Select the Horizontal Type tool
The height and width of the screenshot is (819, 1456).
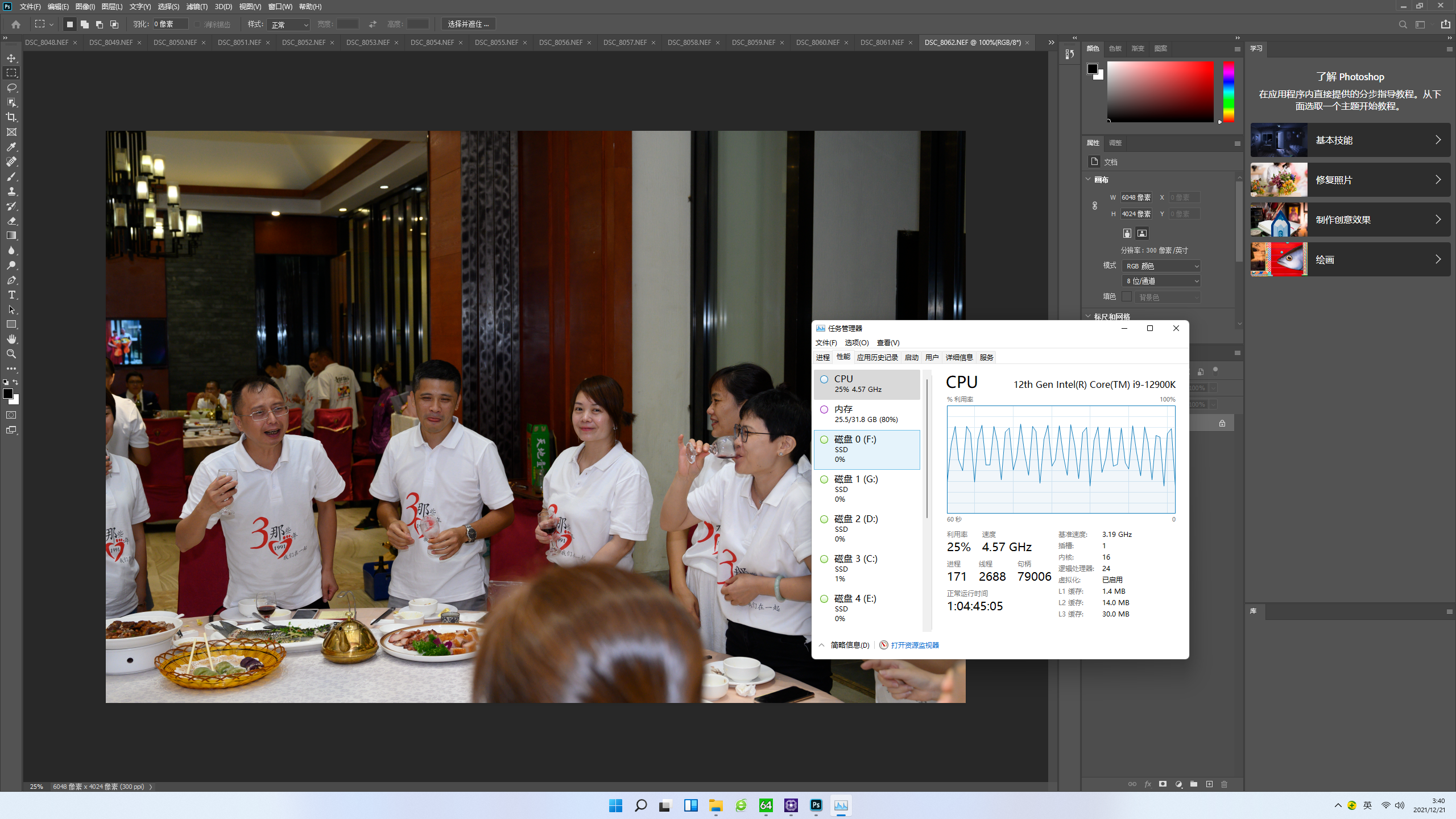[11, 295]
